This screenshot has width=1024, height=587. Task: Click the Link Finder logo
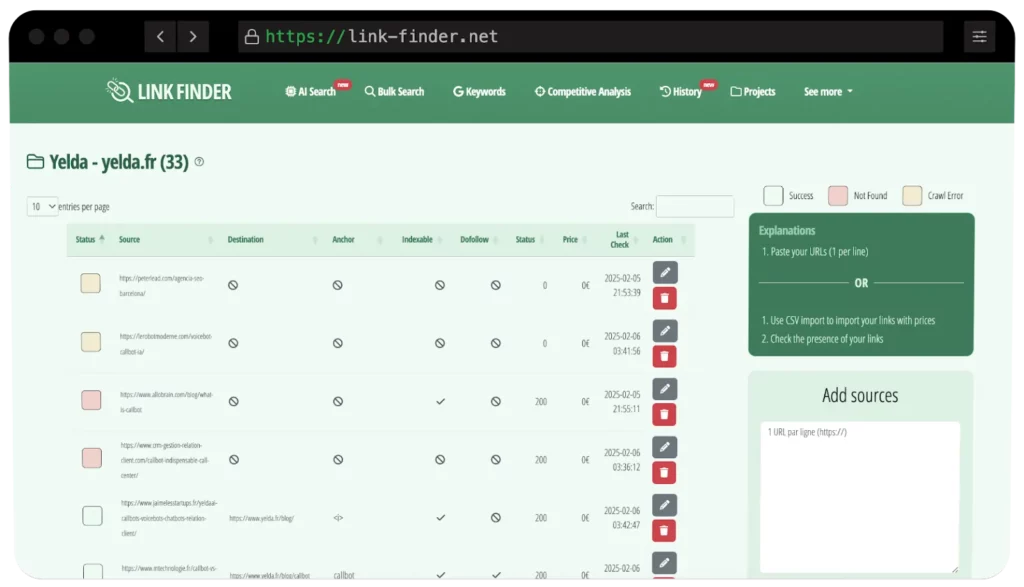(168, 91)
